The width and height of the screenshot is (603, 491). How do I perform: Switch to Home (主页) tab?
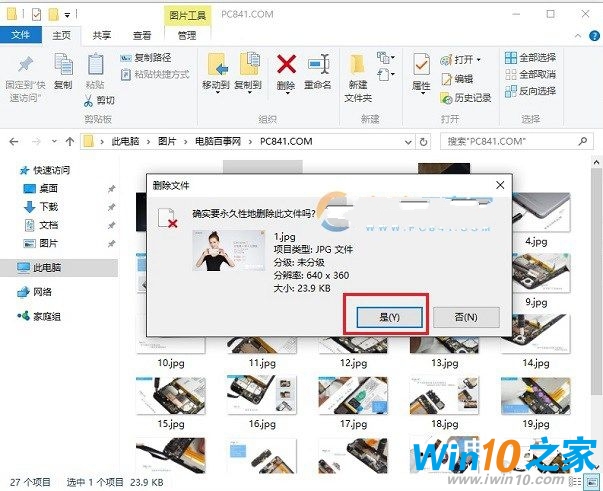62,35
